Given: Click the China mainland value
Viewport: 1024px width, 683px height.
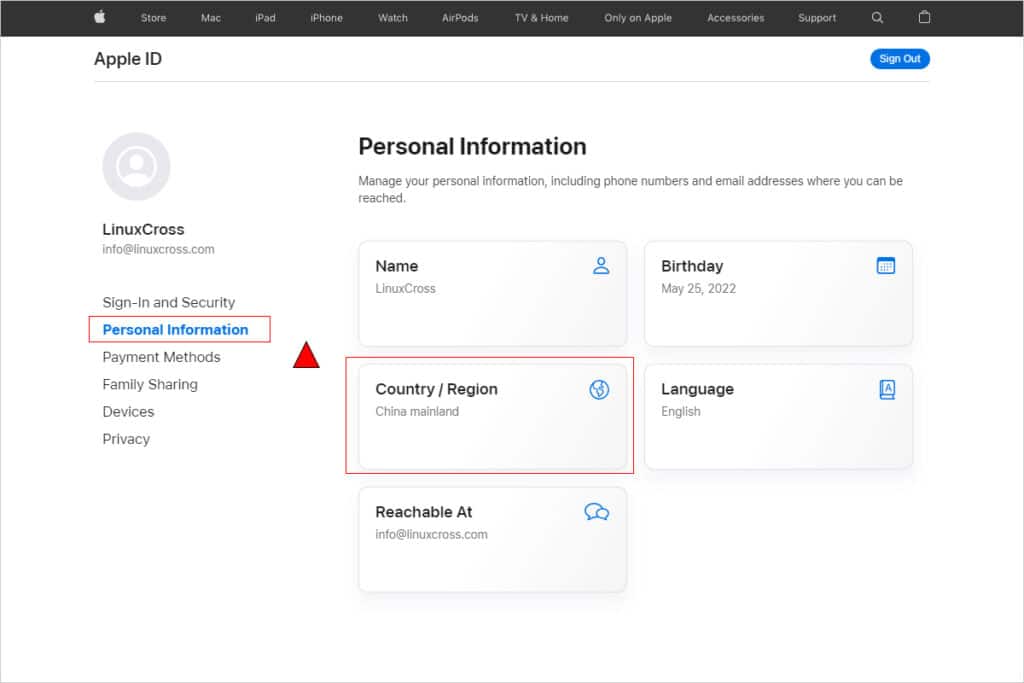Looking at the screenshot, I should (417, 411).
